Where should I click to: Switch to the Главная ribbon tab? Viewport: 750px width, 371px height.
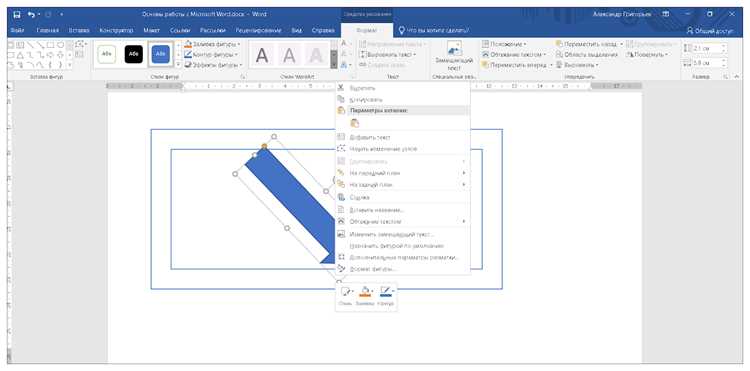(x=47, y=31)
